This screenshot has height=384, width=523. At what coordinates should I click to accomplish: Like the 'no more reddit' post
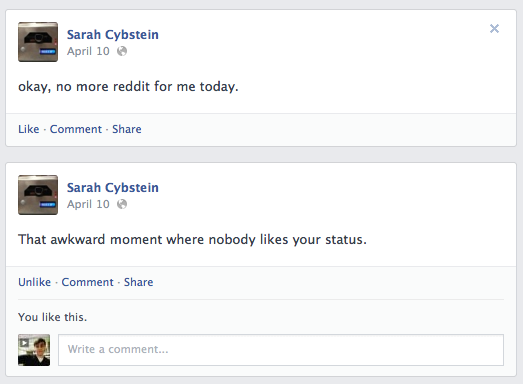pos(29,129)
